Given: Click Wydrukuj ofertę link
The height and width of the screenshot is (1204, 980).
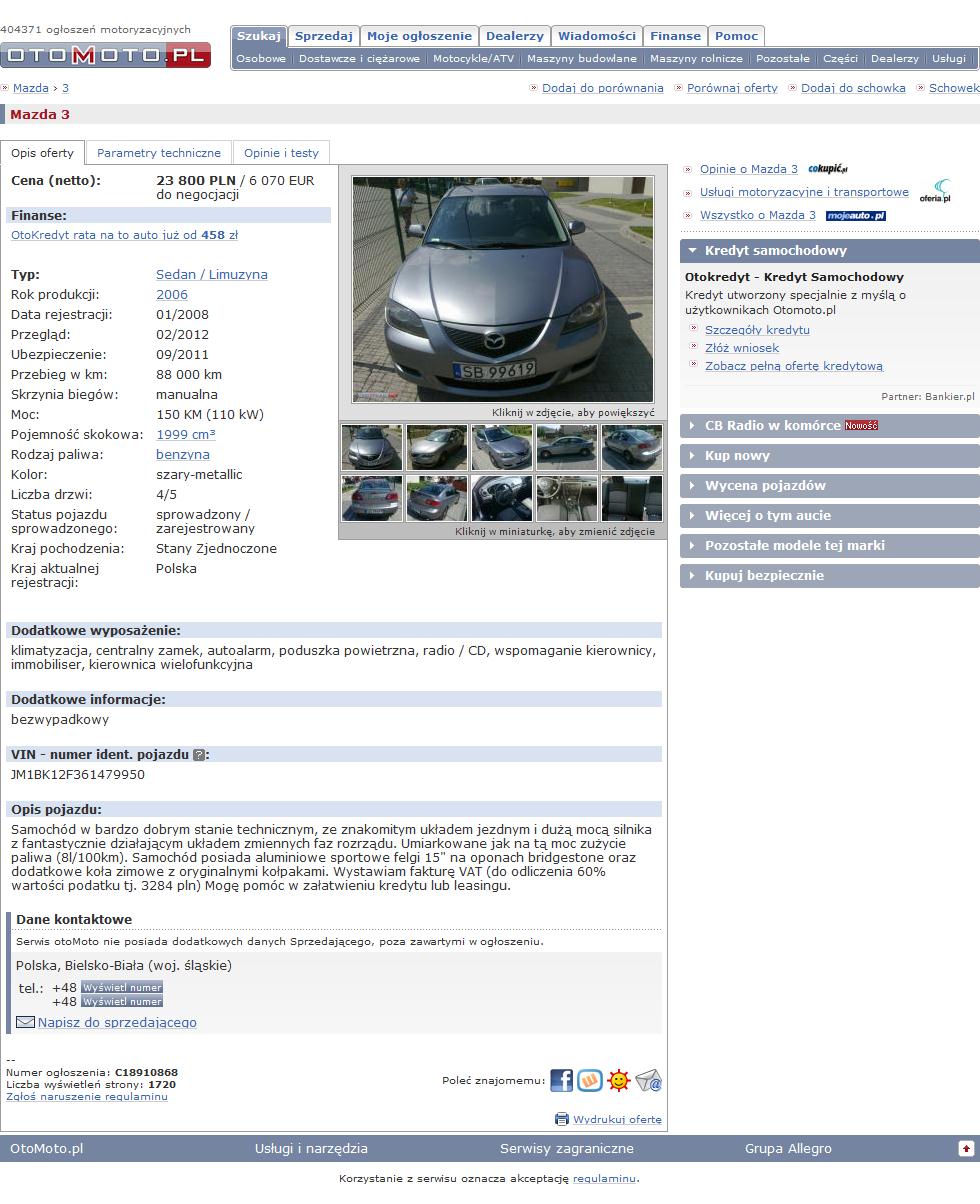Looking at the screenshot, I should [x=617, y=1119].
